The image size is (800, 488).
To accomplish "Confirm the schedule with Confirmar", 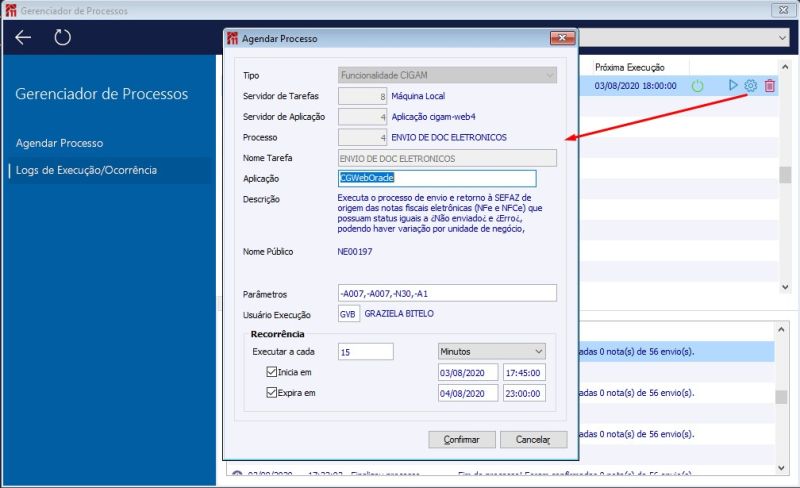I will click(x=462, y=440).
